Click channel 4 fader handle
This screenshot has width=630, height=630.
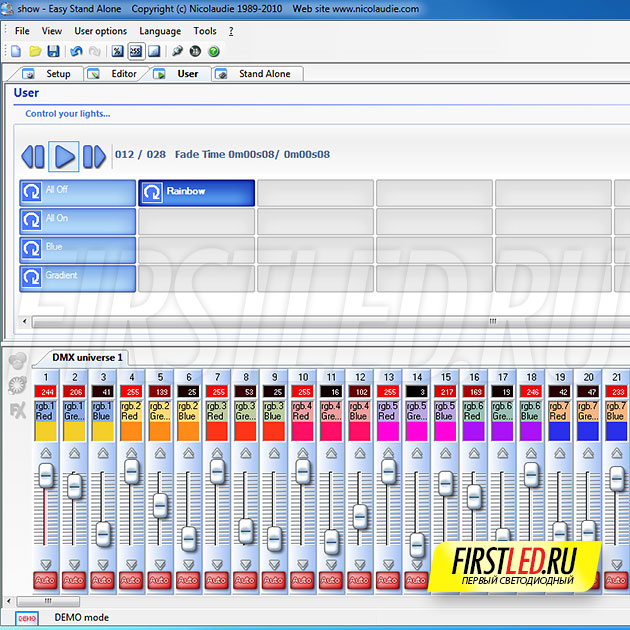tap(131, 472)
